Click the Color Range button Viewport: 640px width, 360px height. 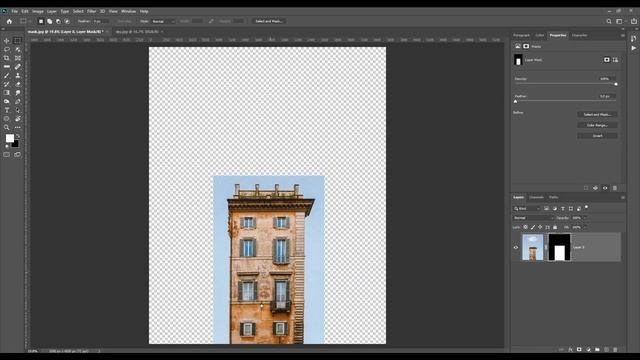(597, 125)
